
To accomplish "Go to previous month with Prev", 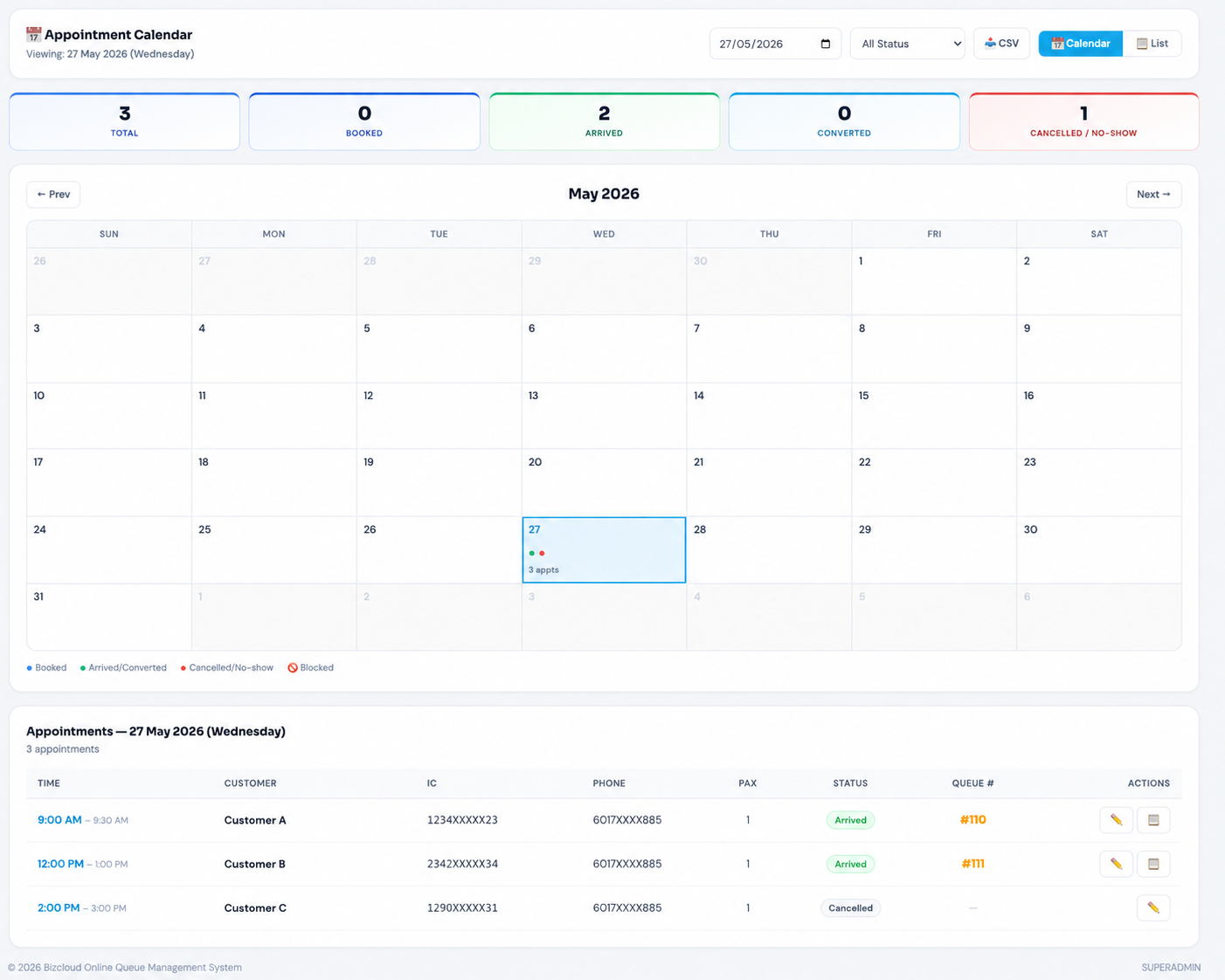I will pyautogui.click(x=53, y=194).
